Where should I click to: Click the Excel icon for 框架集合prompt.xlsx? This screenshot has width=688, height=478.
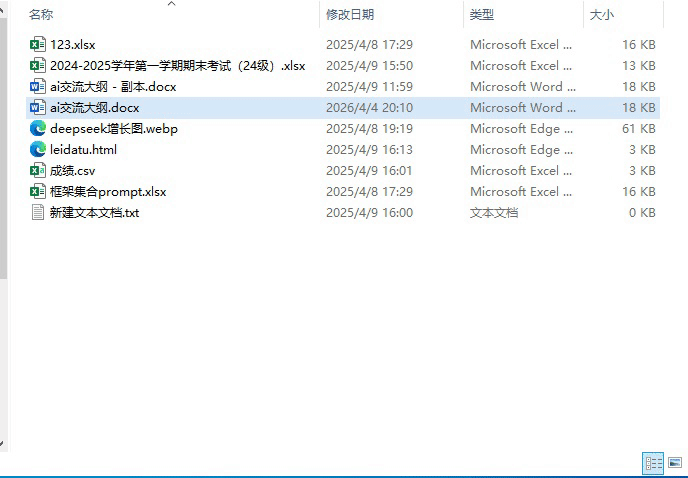tap(38, 192)
